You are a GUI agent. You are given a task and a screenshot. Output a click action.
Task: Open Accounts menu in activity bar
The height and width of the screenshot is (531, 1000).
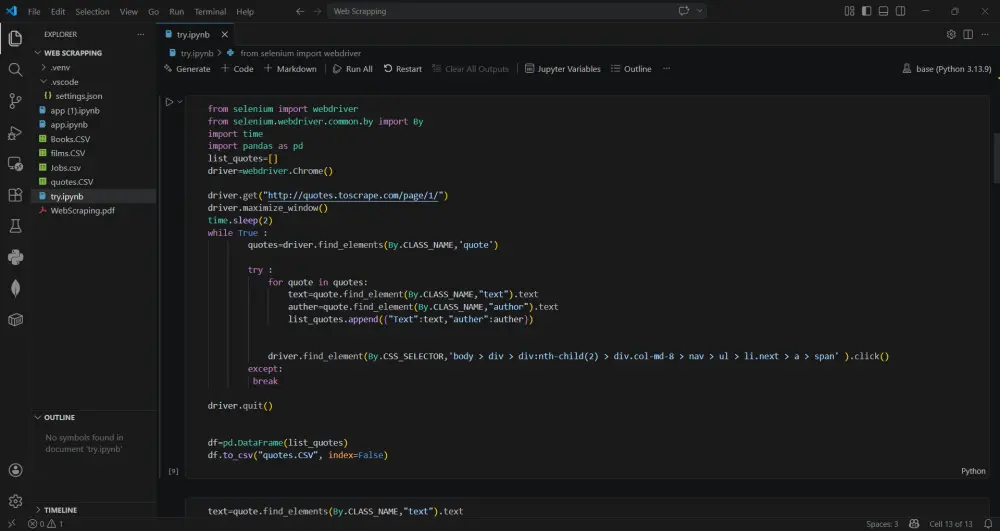tap(15, 470)
